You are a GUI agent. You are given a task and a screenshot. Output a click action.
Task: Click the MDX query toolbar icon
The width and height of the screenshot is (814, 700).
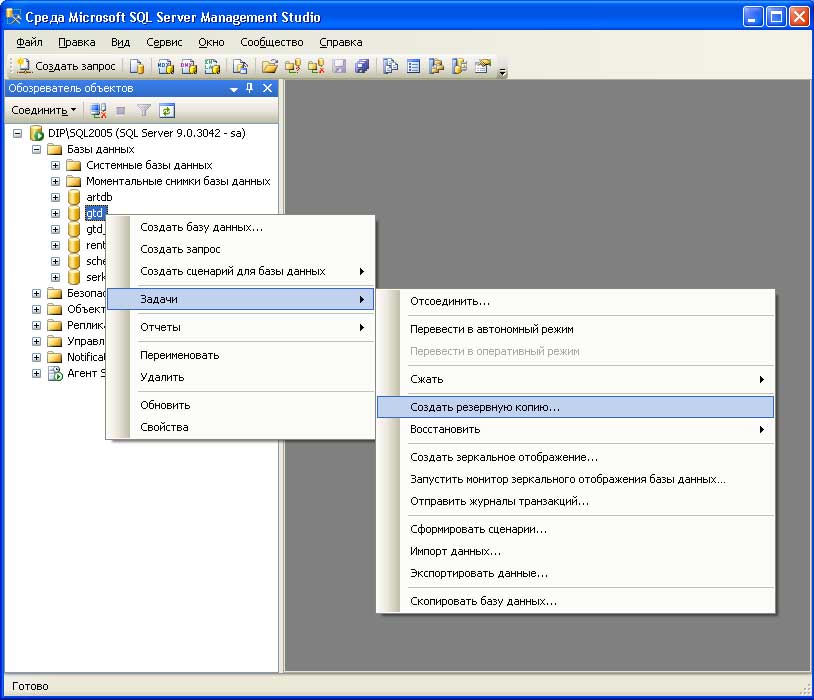click(165, 66)
